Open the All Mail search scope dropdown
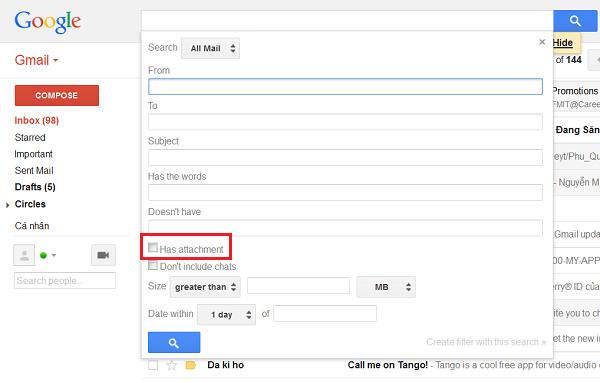This screenshot has width=600, height=383. coord(210,48)
